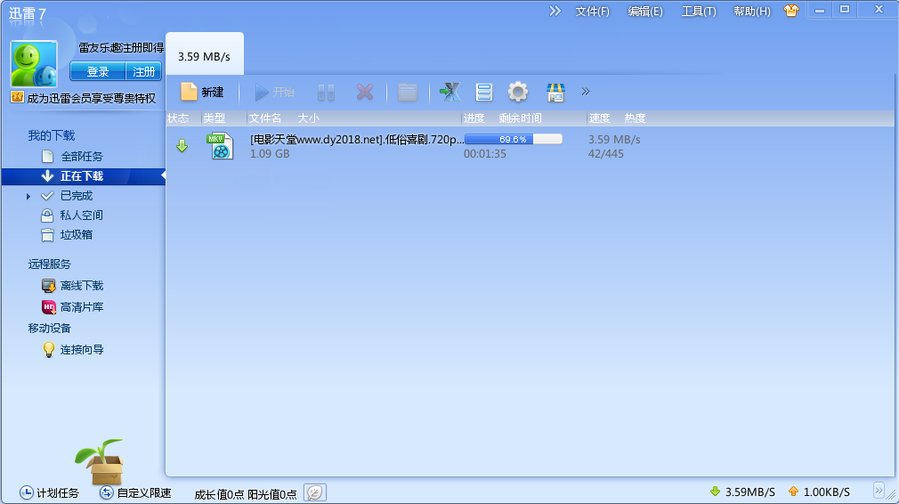Screen dimensions: 899x504
Task: Click the 移动设备 section heading
Action: pos(49,328)
